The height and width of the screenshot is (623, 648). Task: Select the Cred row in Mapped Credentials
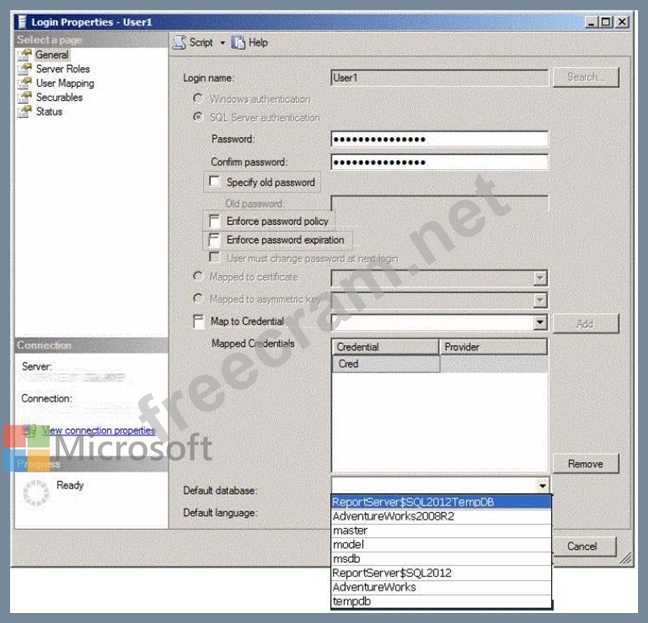440,364
